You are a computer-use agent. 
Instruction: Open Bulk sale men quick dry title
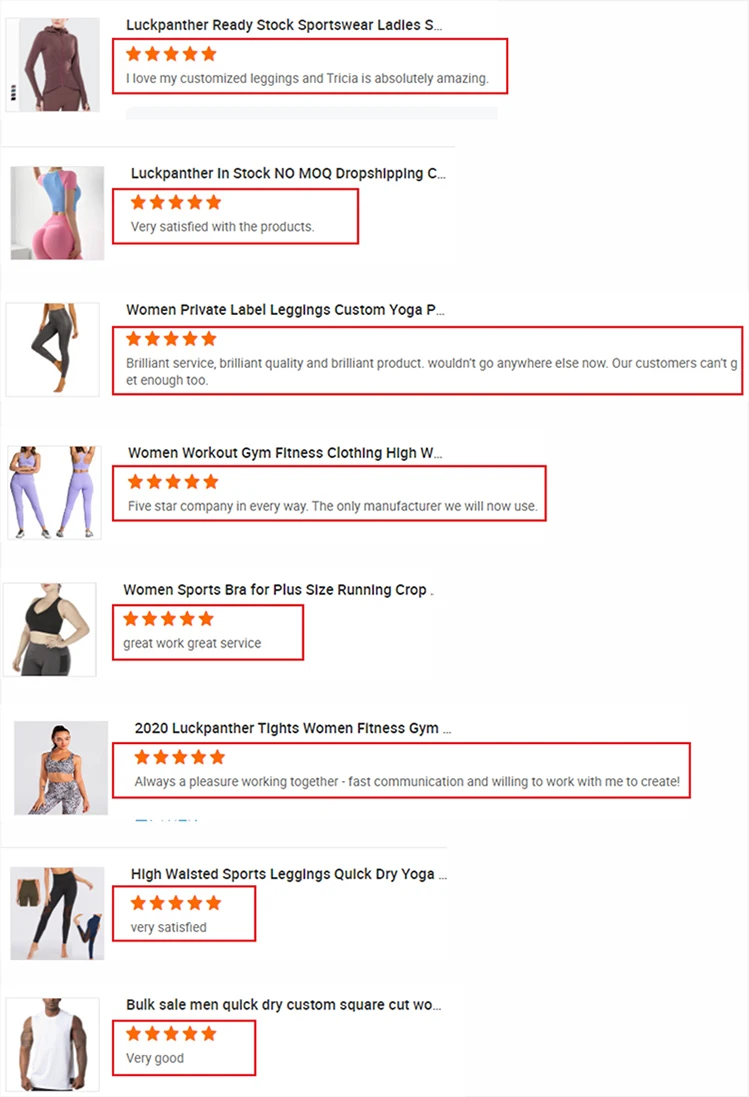[x=284, y=1005]
